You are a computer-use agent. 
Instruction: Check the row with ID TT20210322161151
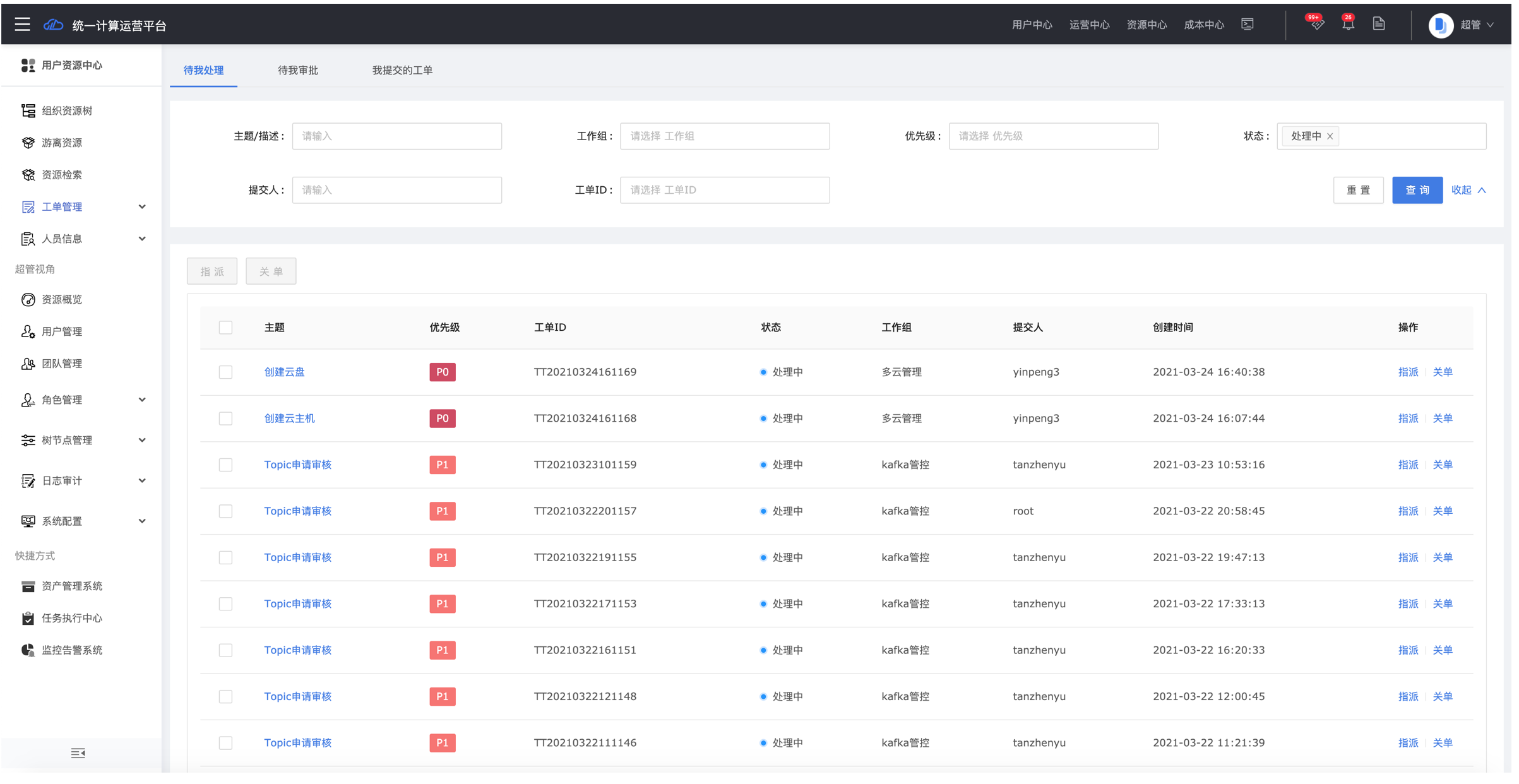pos(225,650)
